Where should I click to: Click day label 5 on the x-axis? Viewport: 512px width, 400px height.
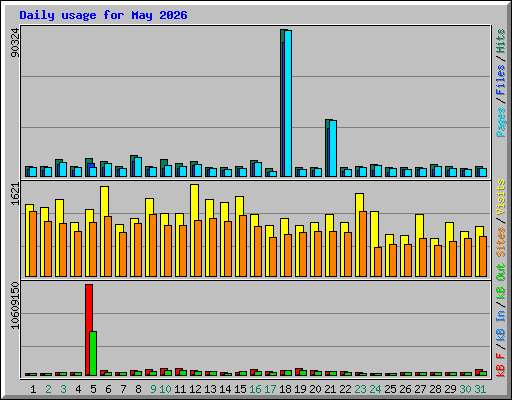tap(93, 389)
